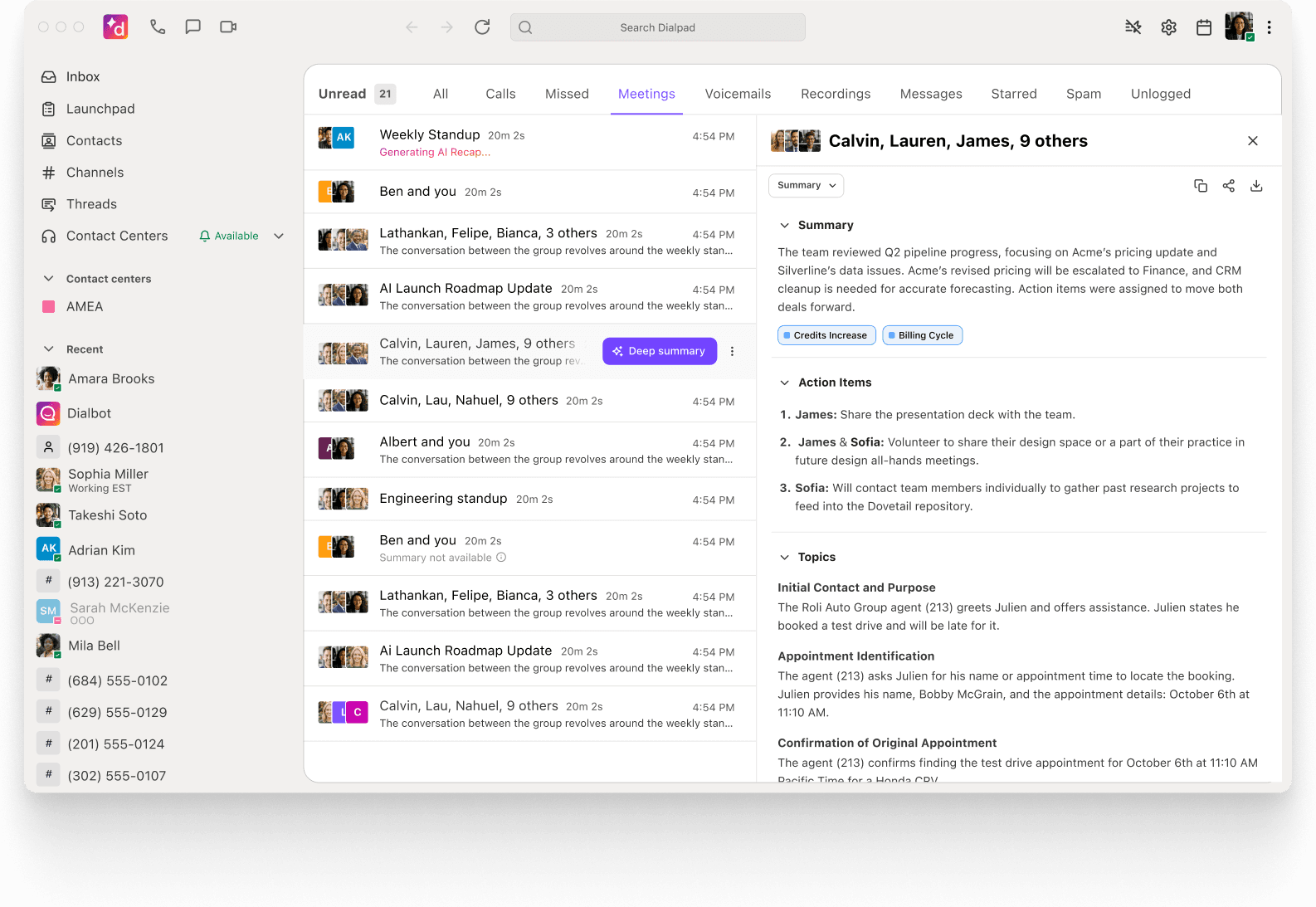This screenshot has height=907, width=1316.
Task: Collapse the Topics section
Action: [x=784, y=558]
